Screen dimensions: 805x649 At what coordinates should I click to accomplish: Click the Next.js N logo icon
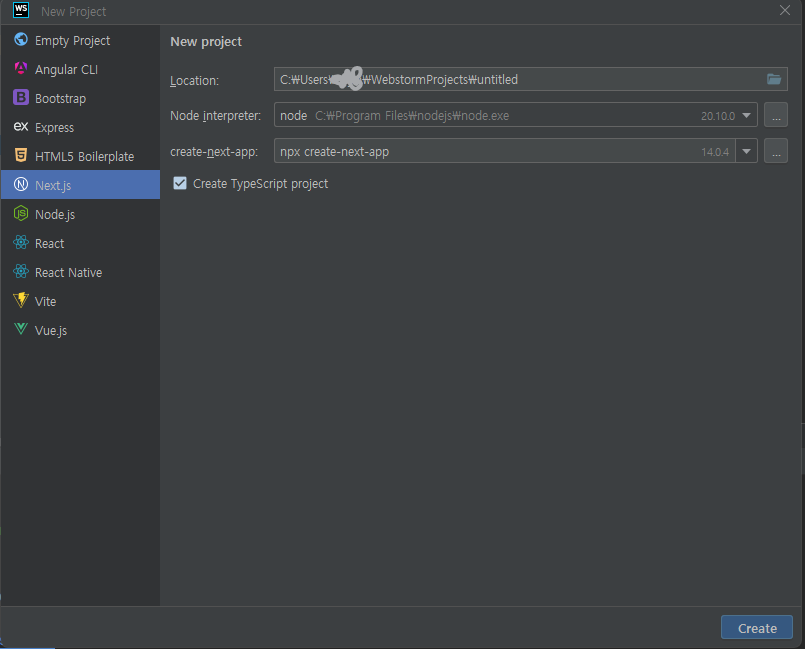[21, 184]
